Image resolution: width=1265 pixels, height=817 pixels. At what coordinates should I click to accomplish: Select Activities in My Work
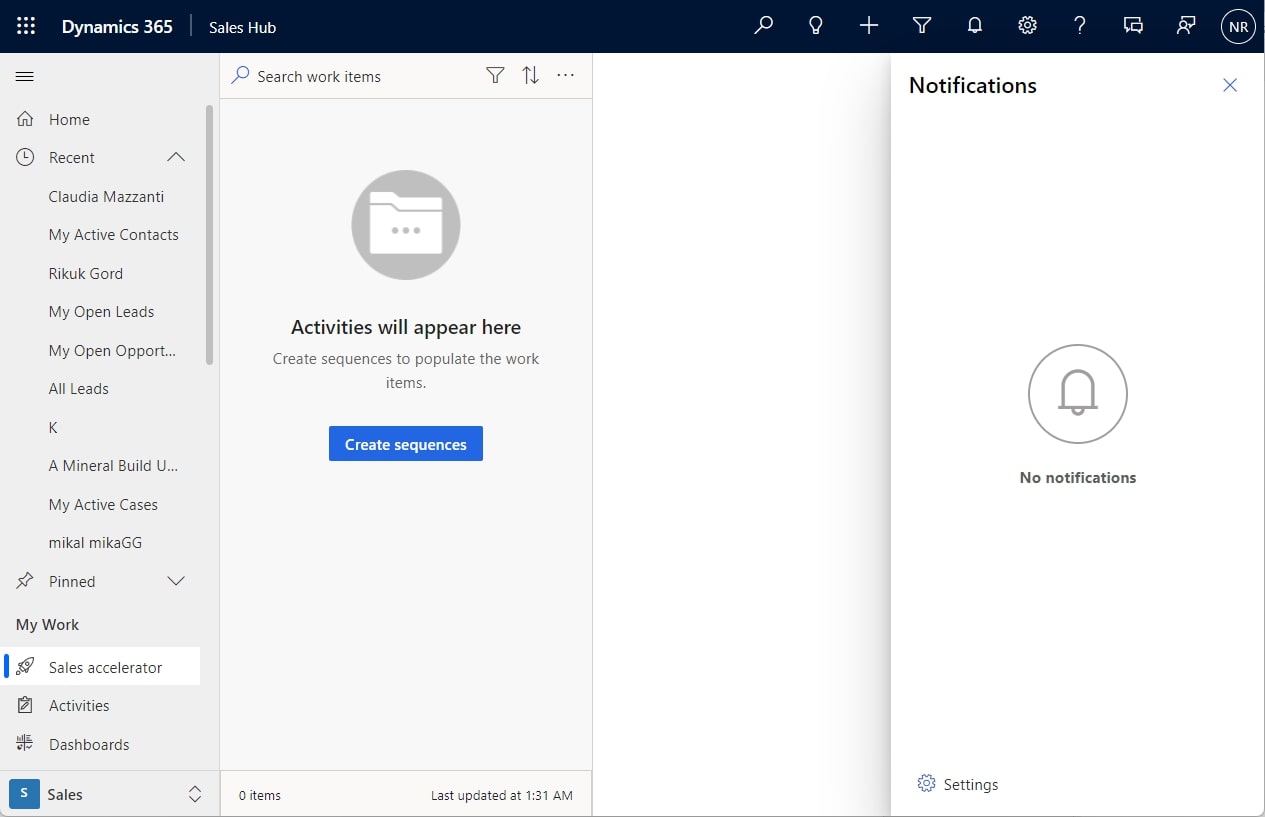click(79, 706)
